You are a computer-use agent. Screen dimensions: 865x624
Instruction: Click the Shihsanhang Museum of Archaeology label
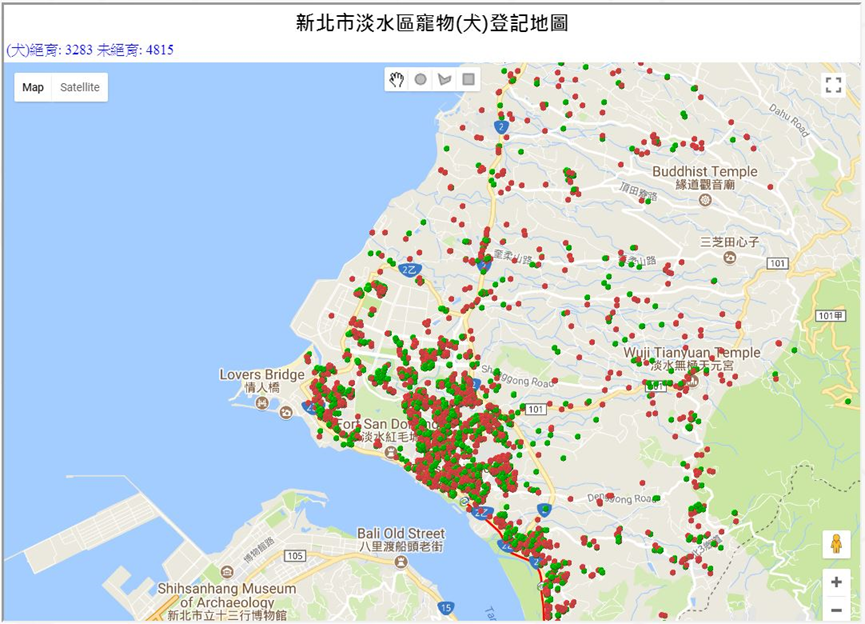coord(227,595)
